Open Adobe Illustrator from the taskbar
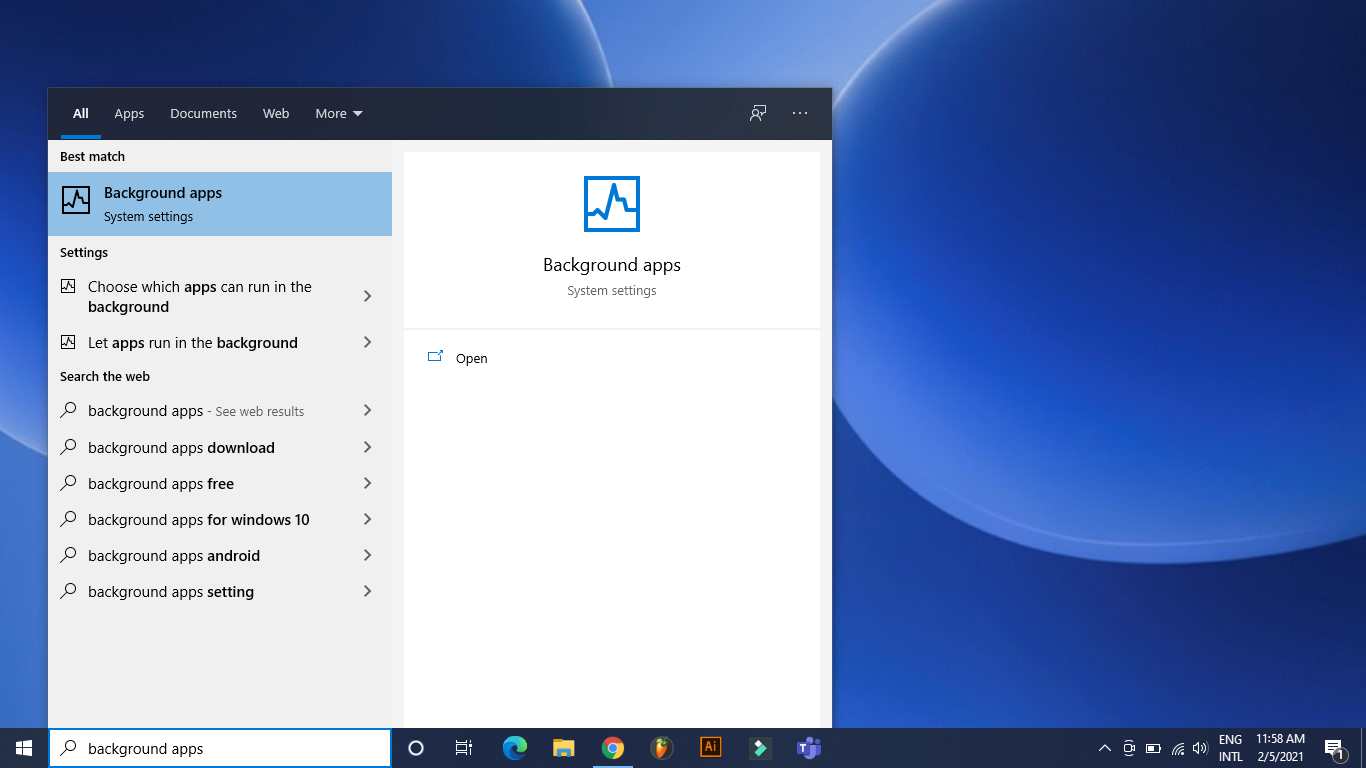The image size is (1366, 768). point(711,748)
